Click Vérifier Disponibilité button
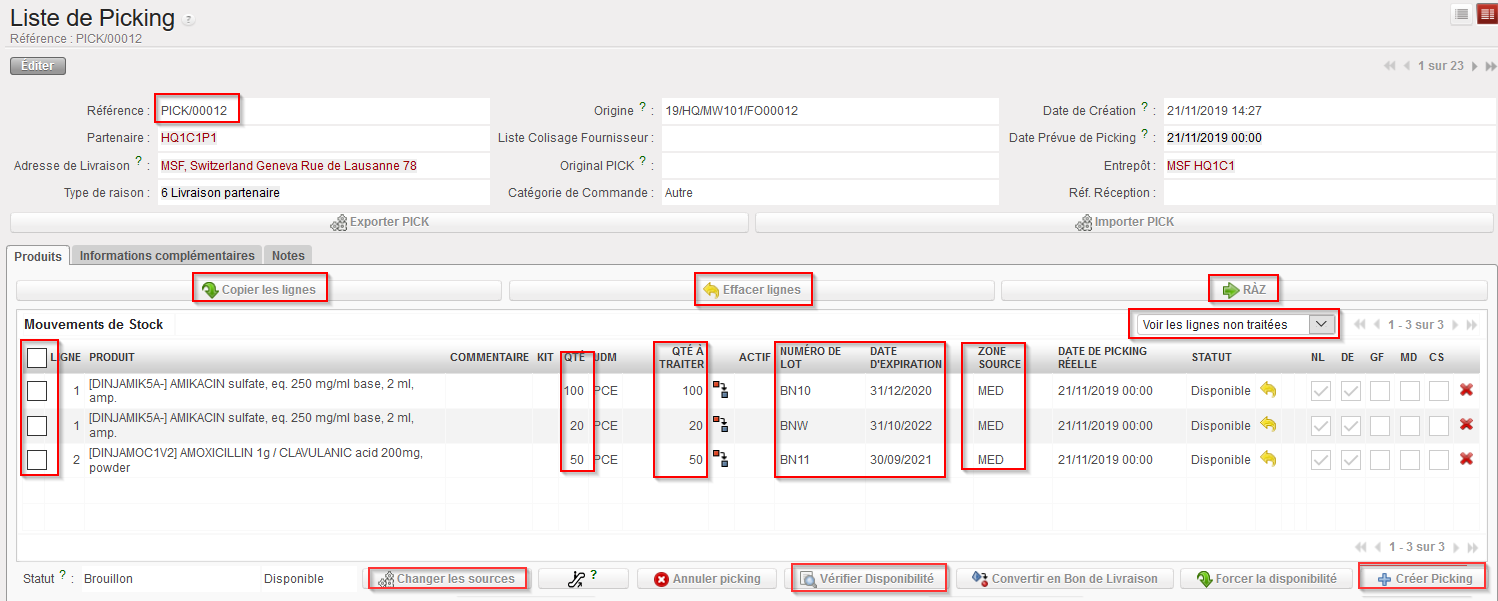Viewport: 1498px width, 601px height. click(868, 579)
